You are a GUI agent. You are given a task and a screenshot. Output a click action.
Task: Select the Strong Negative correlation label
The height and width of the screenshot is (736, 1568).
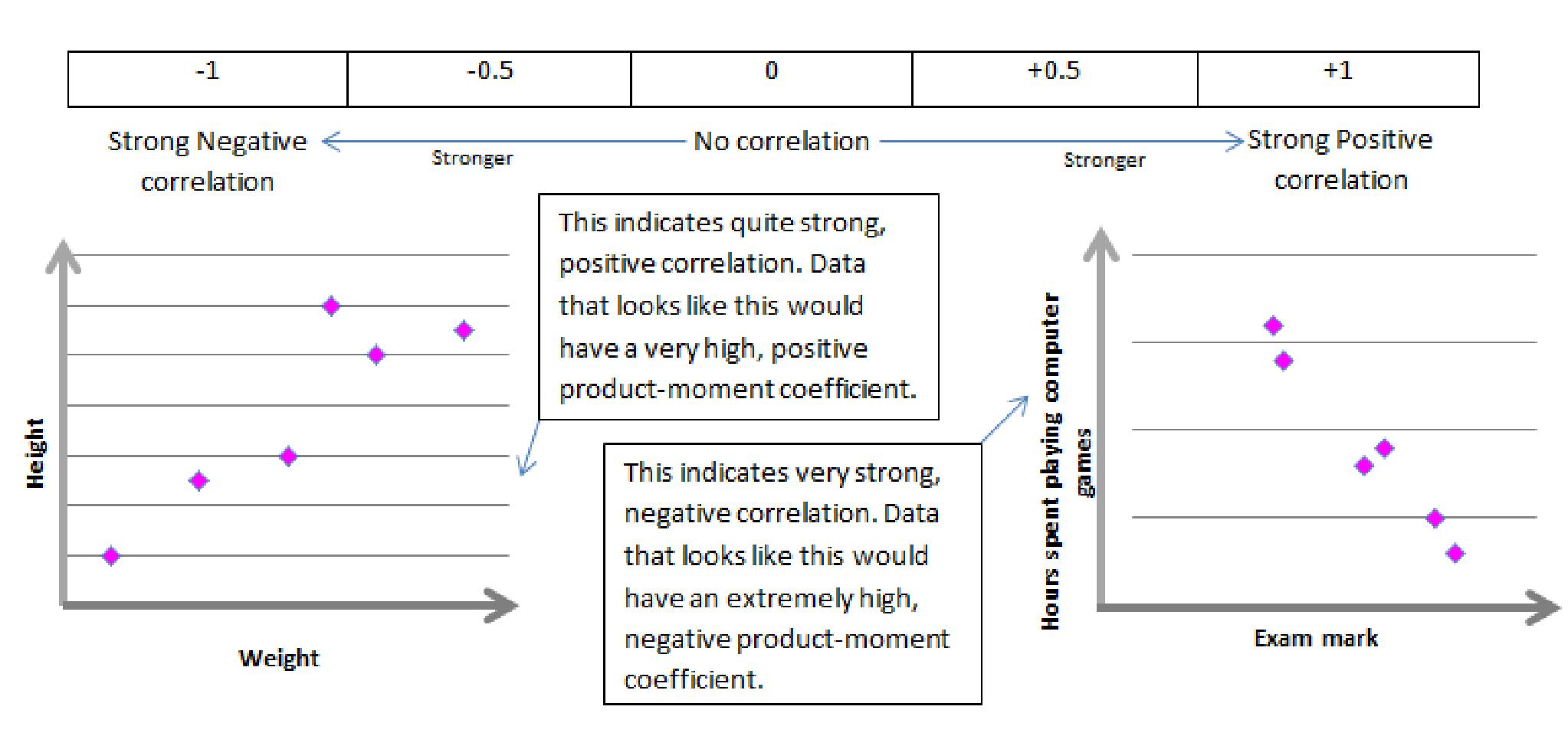point(207,161)
